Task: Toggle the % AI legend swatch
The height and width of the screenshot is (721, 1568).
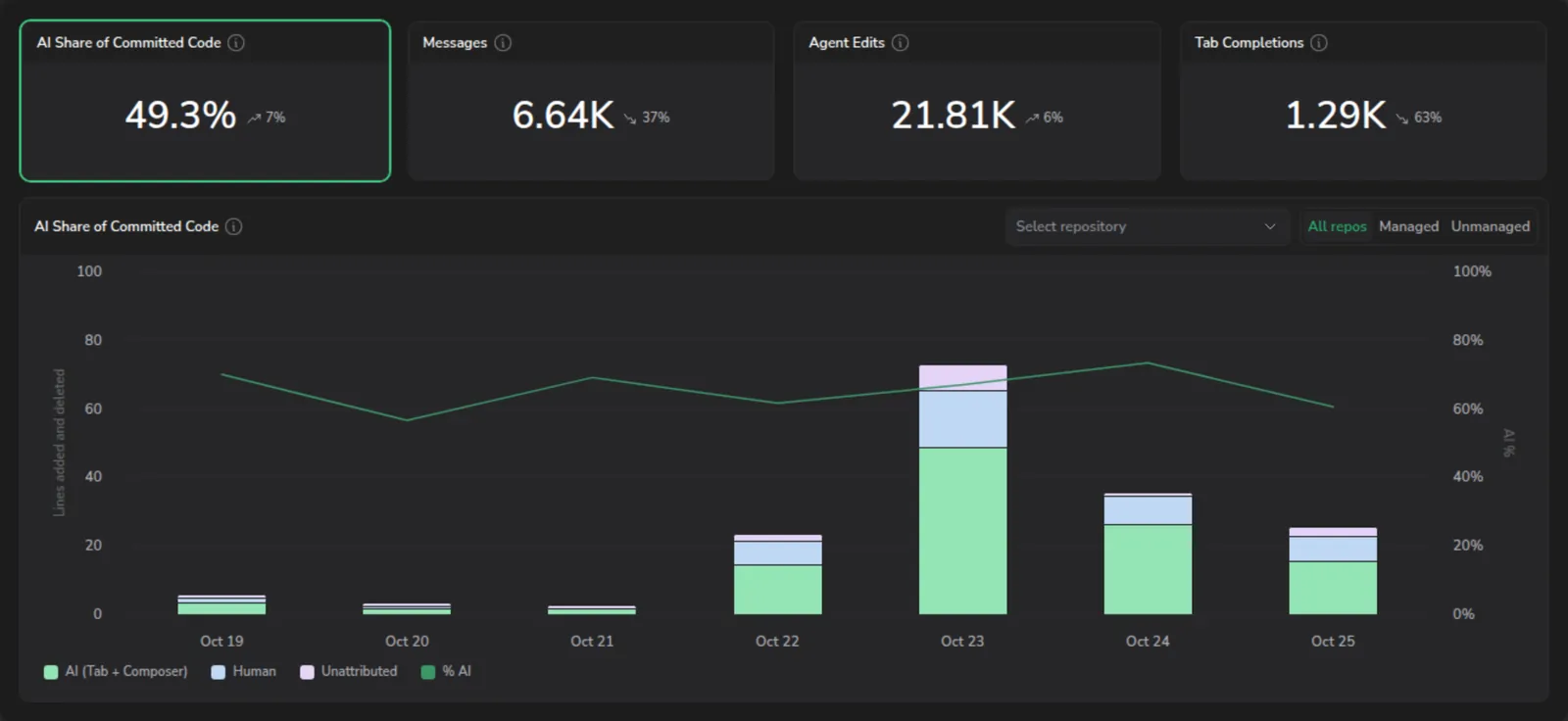Action: click(x=427, y=672)
